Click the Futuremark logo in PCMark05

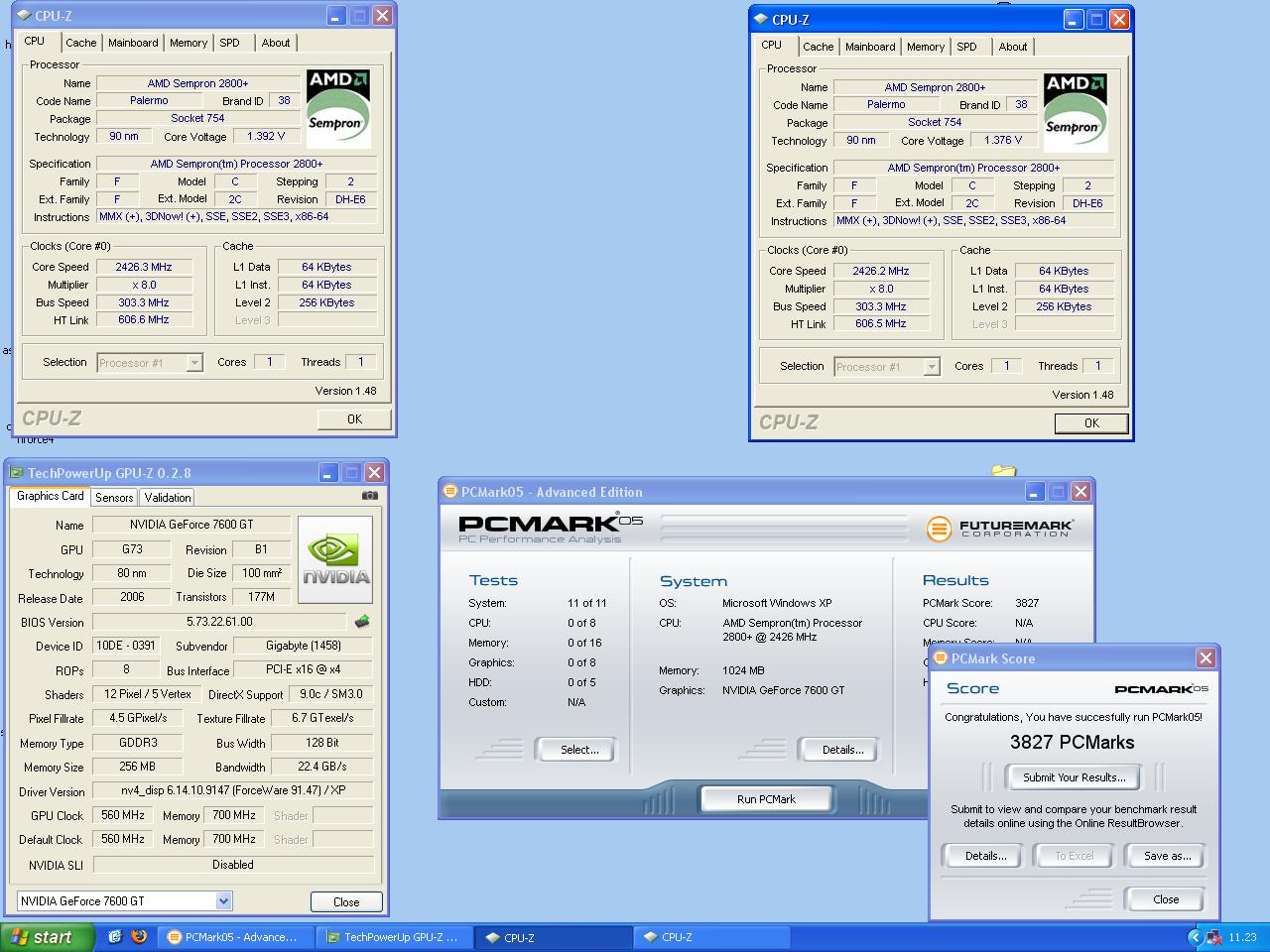999,529
